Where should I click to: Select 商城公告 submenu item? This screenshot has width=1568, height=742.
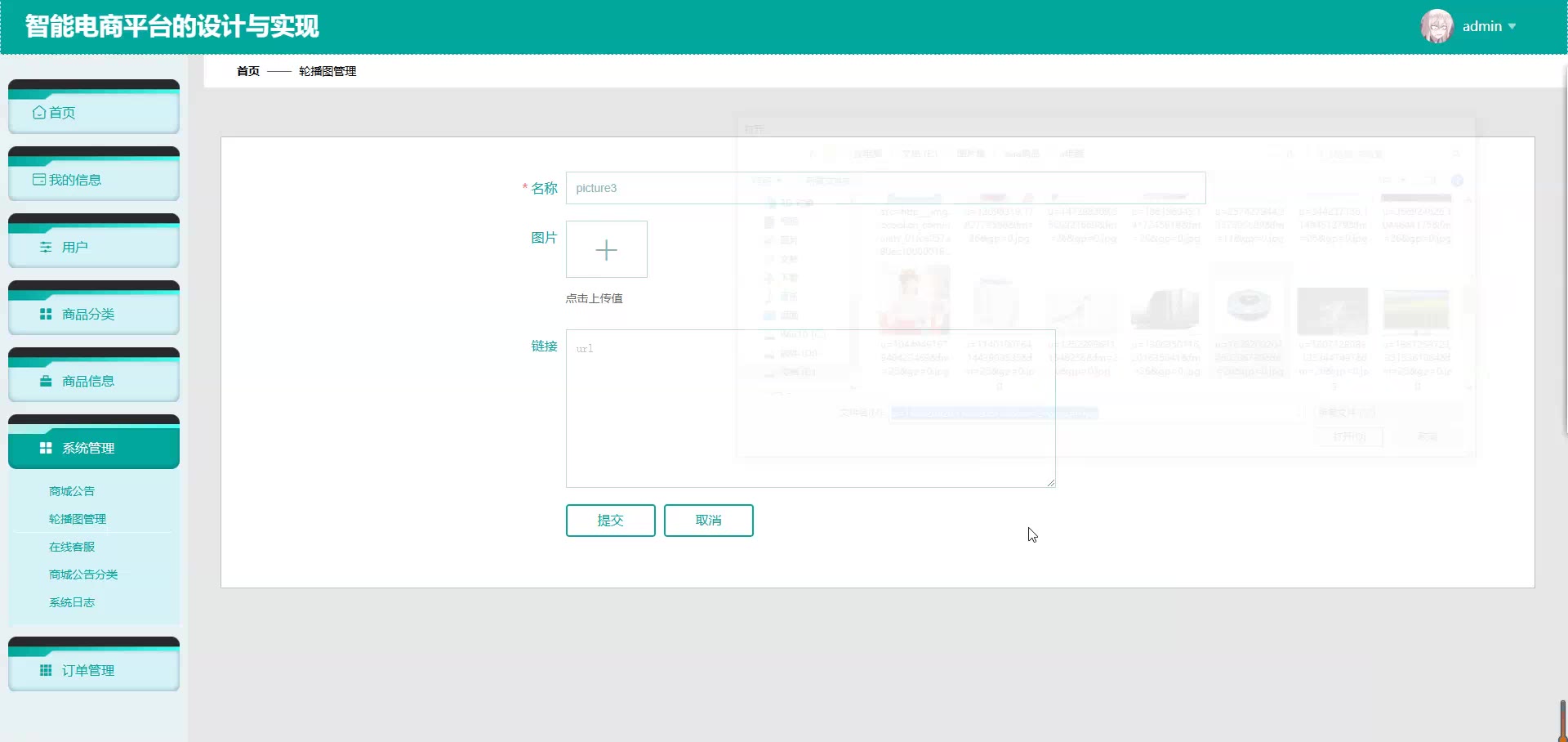[72, 491]
